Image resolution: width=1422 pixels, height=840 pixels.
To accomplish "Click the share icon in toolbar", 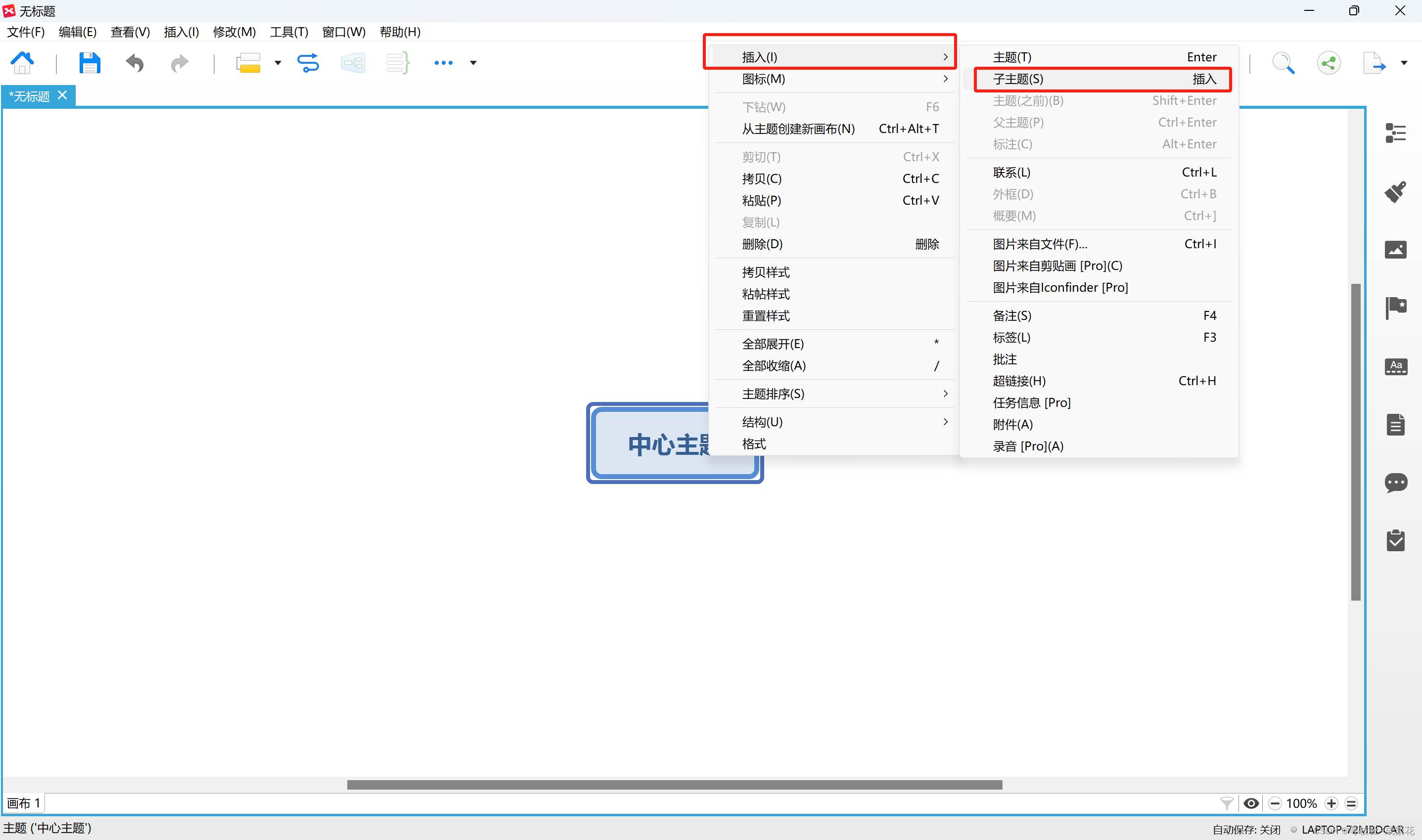I will pos(1329,63).
